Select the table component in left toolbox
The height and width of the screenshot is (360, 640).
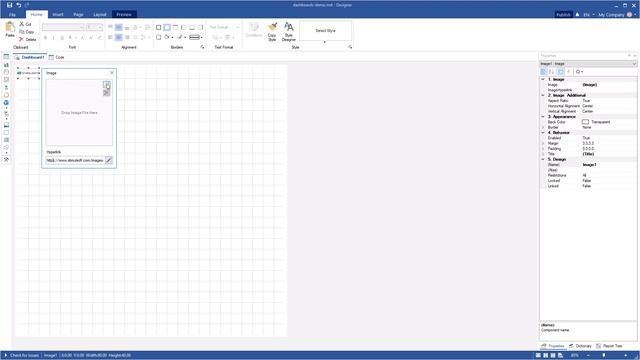6,56
